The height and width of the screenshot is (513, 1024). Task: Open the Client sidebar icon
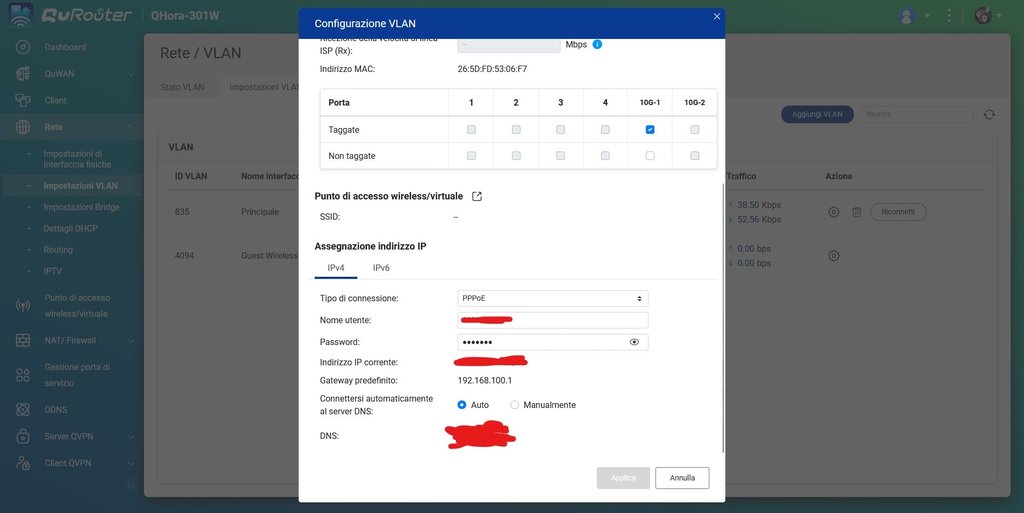coord(23,100)
